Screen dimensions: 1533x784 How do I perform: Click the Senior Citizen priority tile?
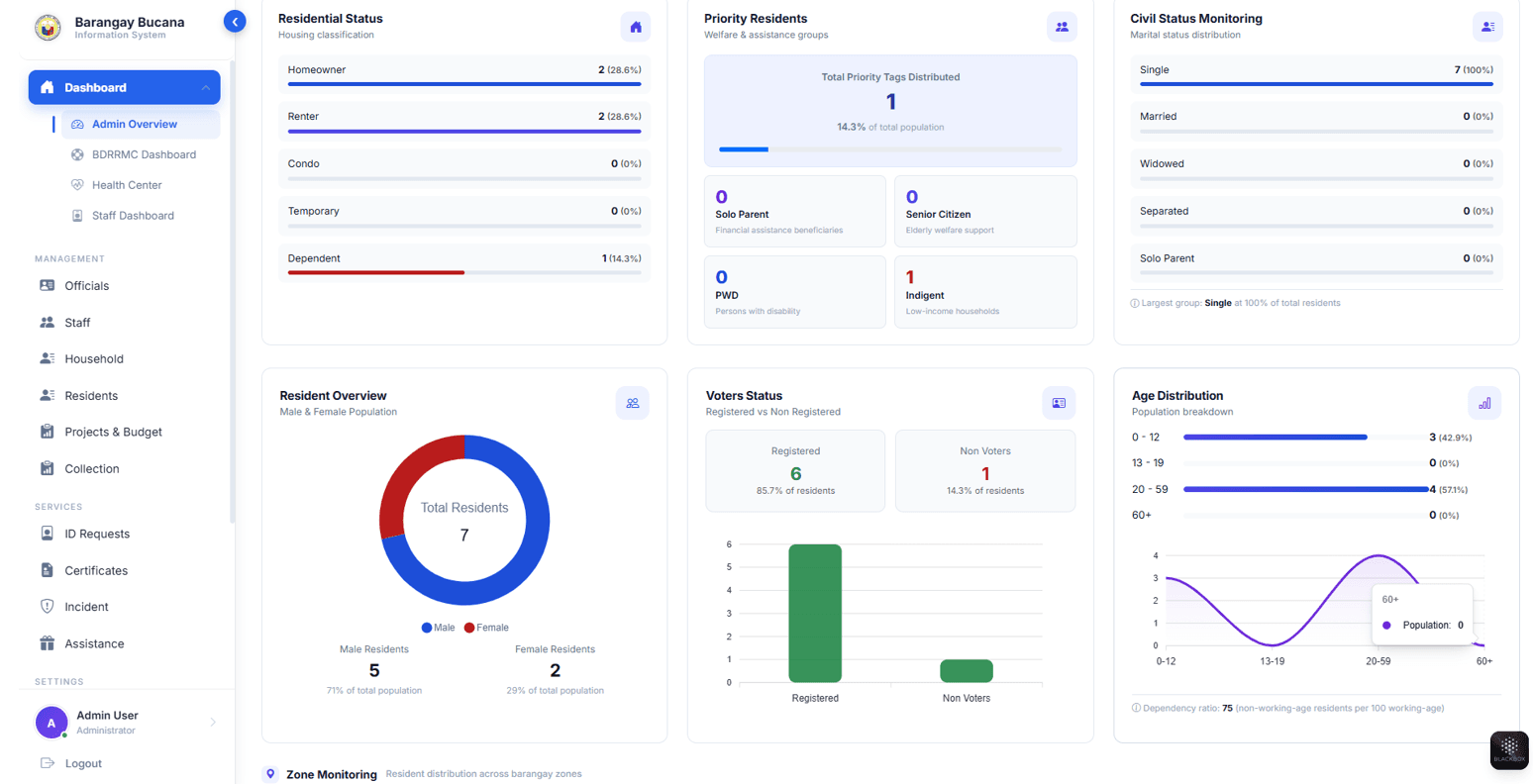(985, 211)
